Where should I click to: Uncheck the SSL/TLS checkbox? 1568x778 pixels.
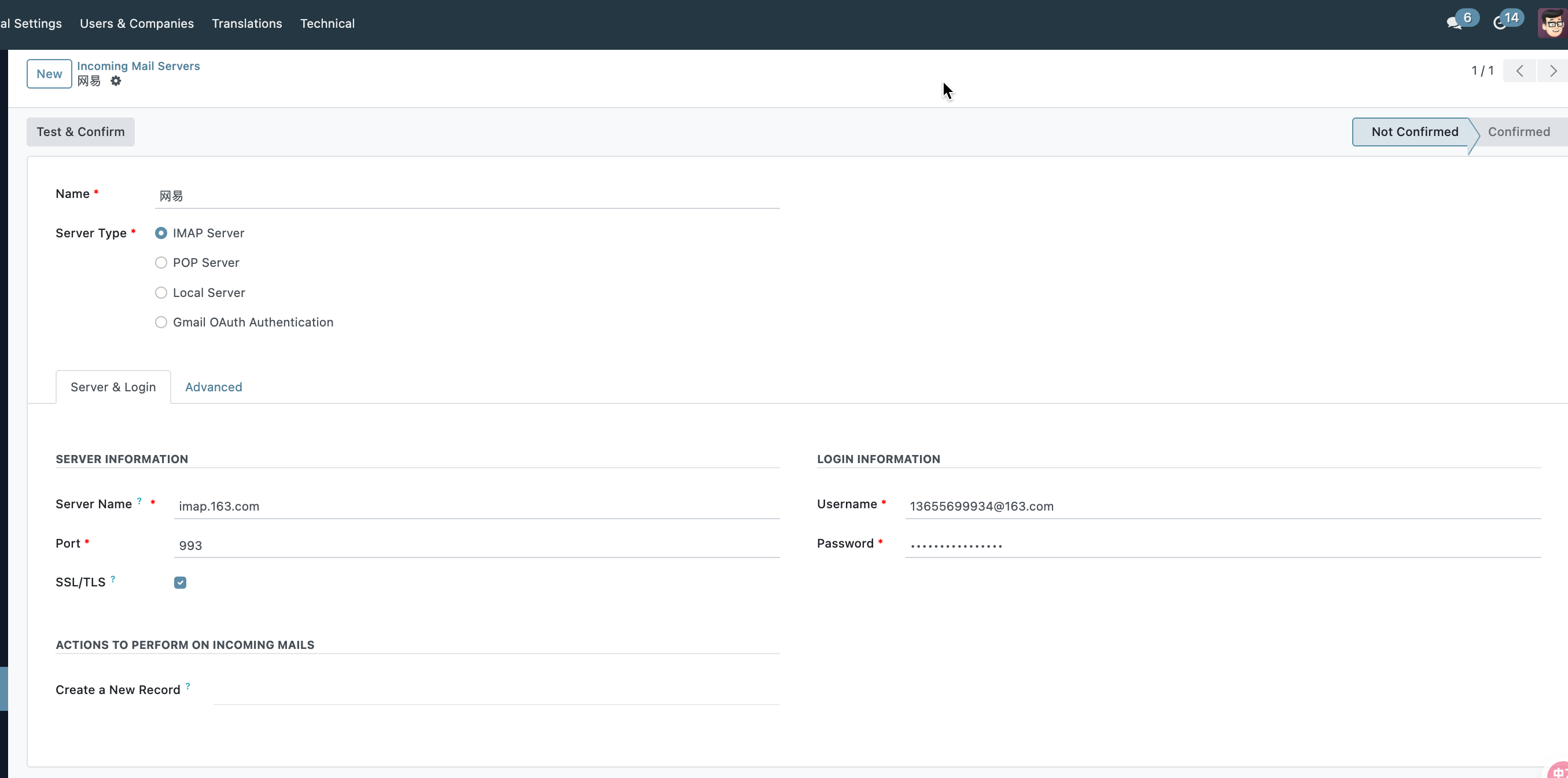[180, 582]
